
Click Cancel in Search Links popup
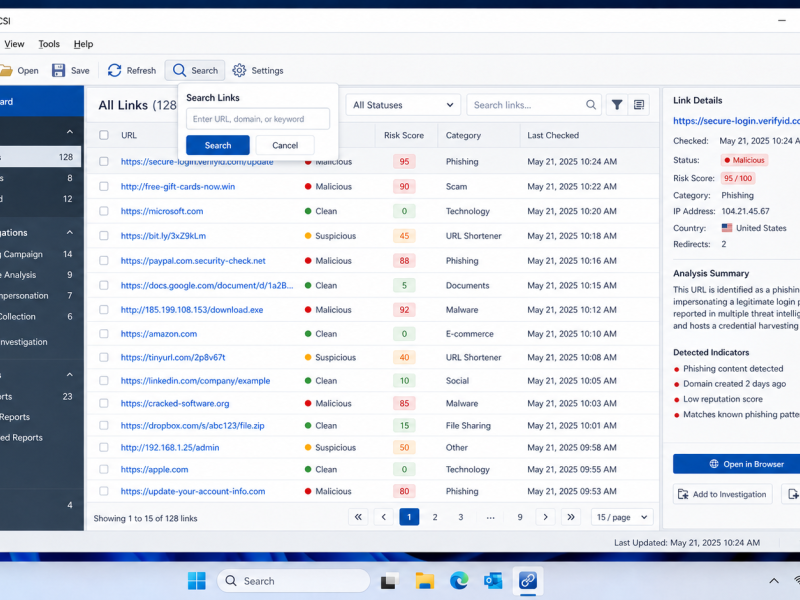click(285, 145)
